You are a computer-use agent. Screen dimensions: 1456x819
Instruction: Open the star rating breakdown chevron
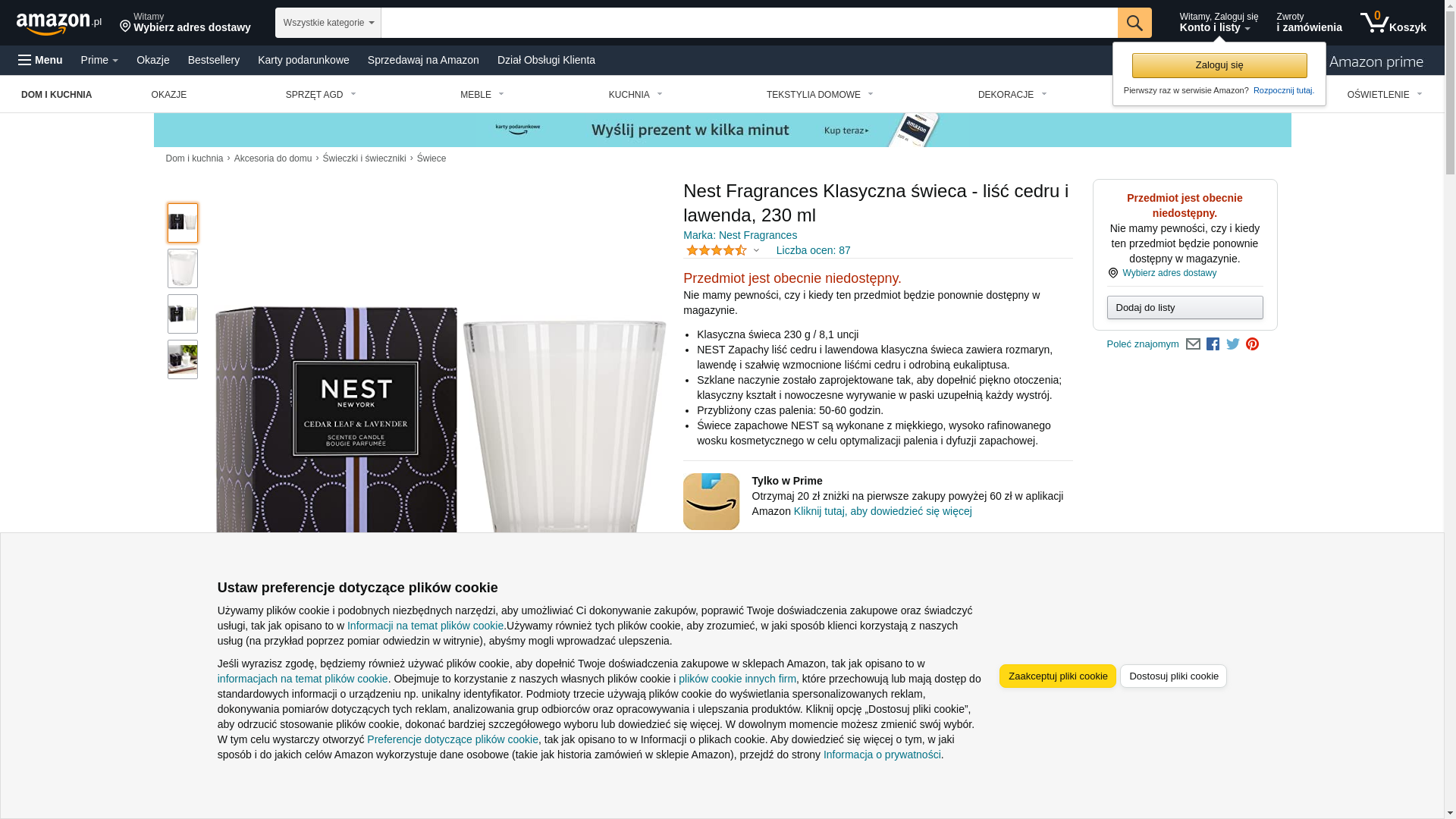pyautogui.click(x=756, y=250)
